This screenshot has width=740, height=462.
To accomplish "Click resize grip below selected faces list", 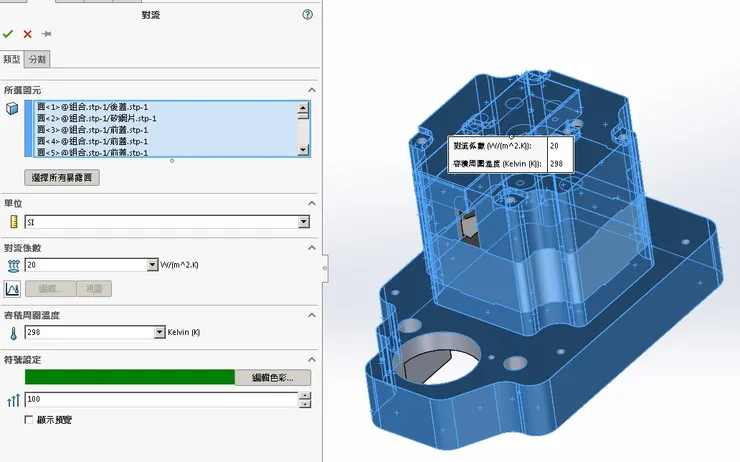I will pos(172,161).
